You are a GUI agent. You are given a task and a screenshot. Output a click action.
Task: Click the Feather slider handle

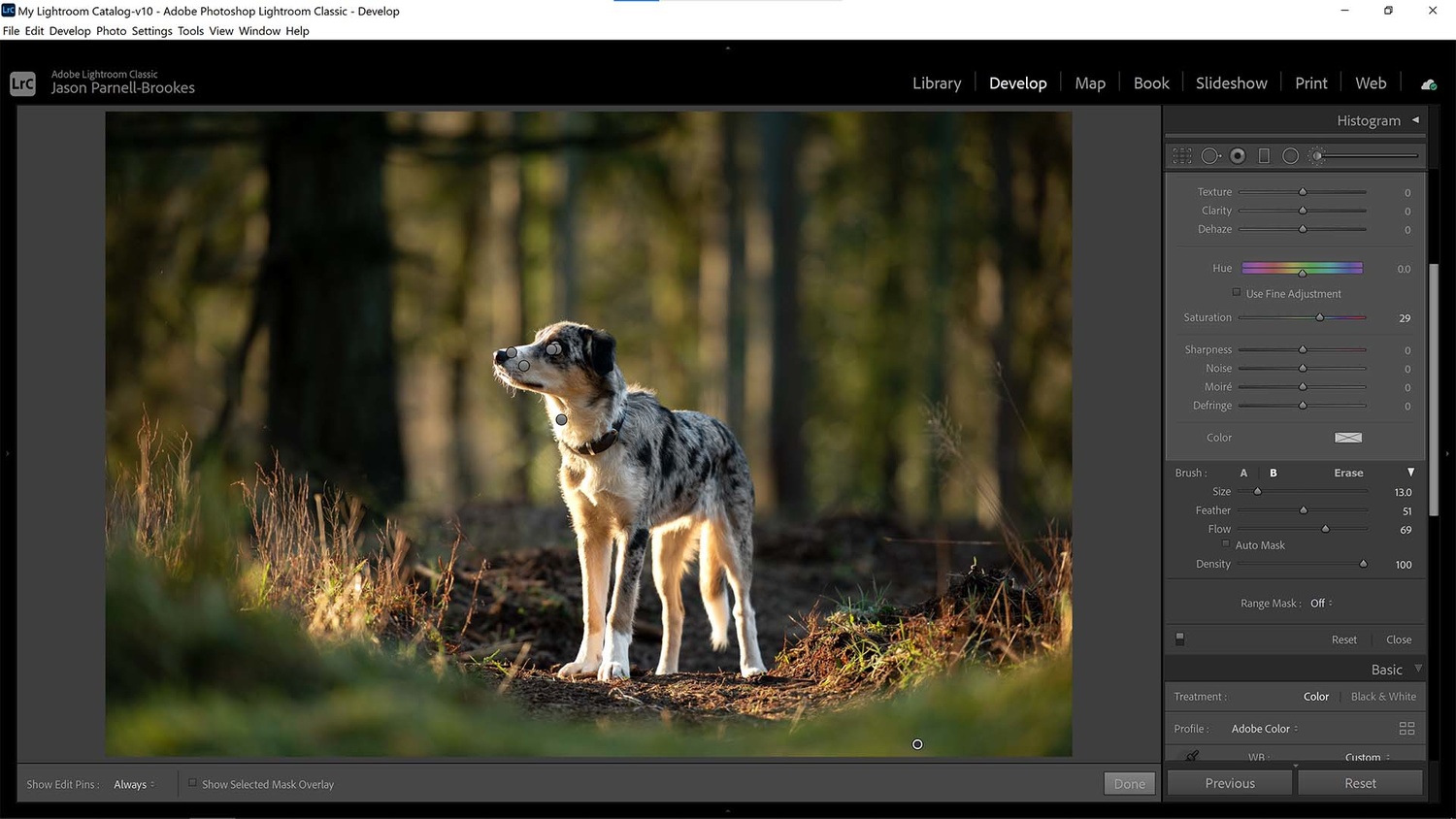pos(1304,510)
